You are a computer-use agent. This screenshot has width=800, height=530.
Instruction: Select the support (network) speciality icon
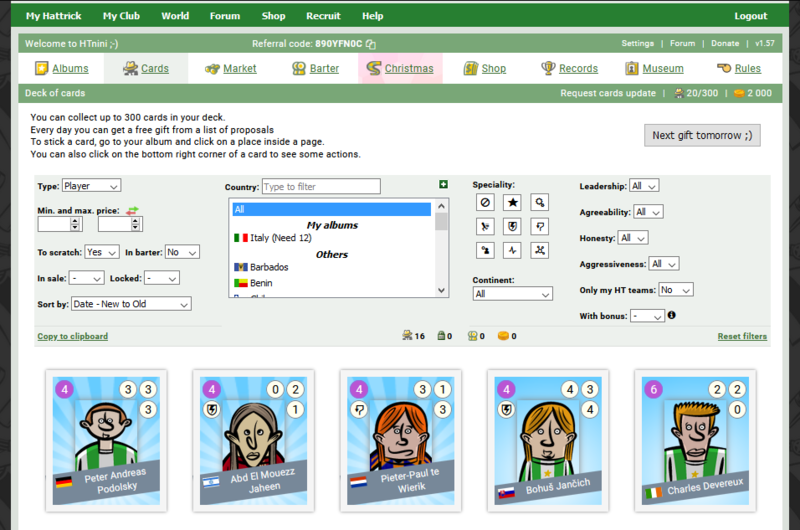click(539, 250)
